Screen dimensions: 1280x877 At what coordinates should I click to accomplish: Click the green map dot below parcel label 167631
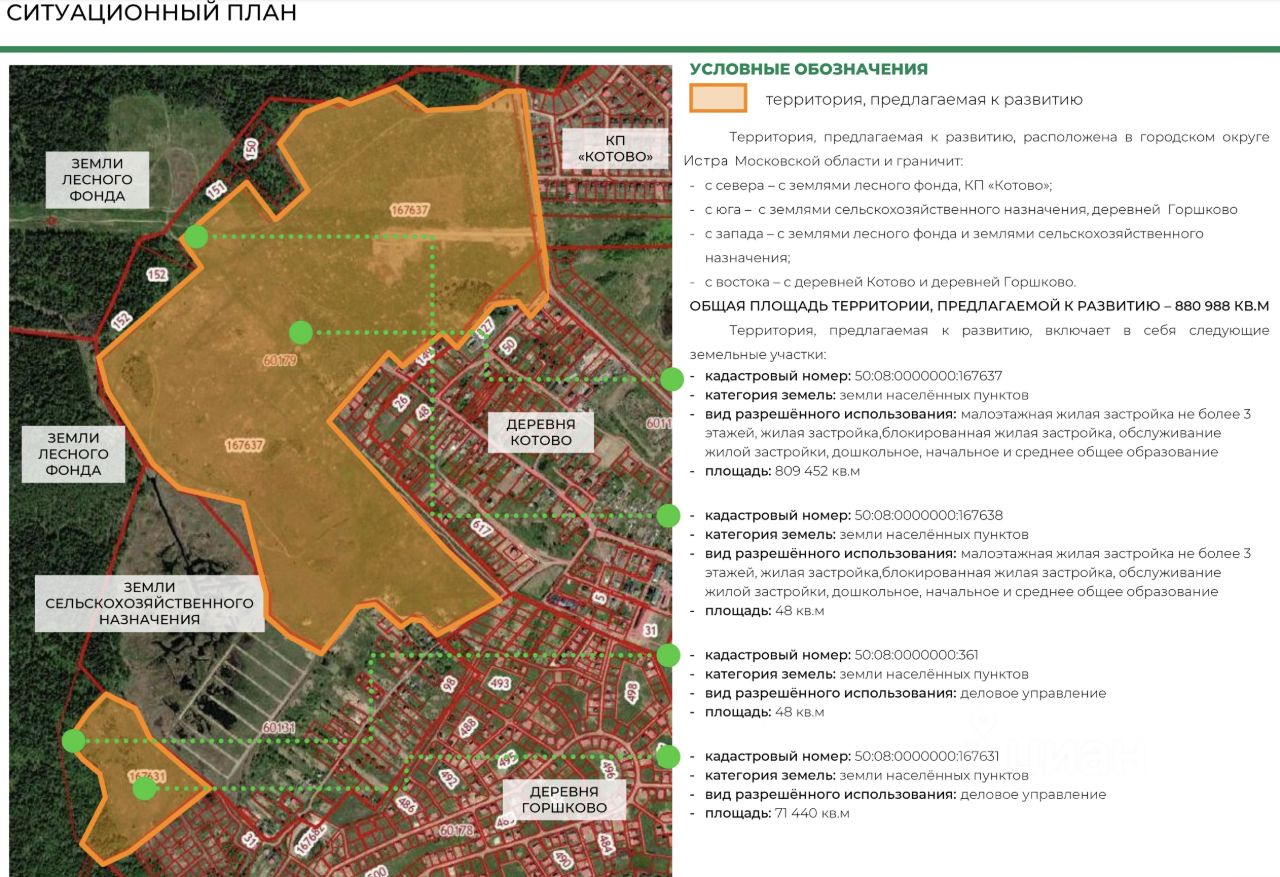pyautogui.click(x=145, y=788)
